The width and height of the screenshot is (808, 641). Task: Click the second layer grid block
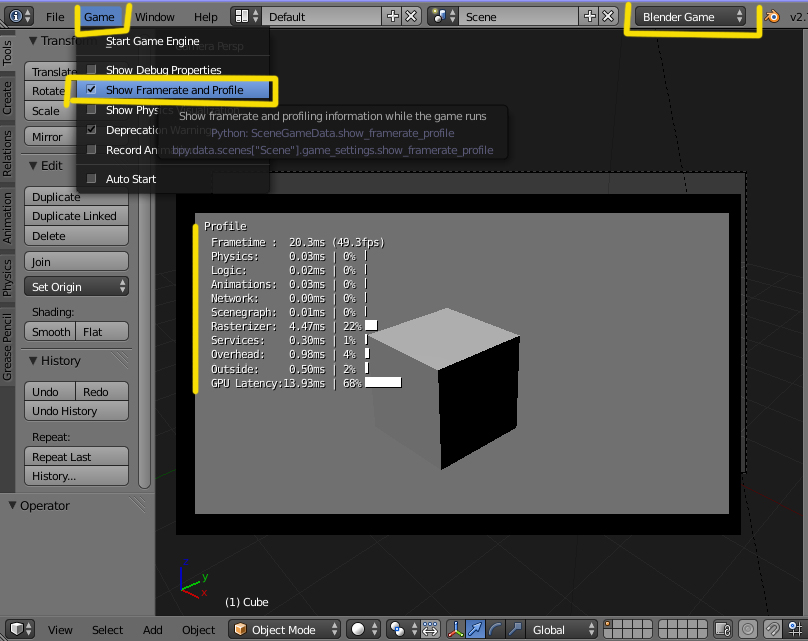click(682, 629)
